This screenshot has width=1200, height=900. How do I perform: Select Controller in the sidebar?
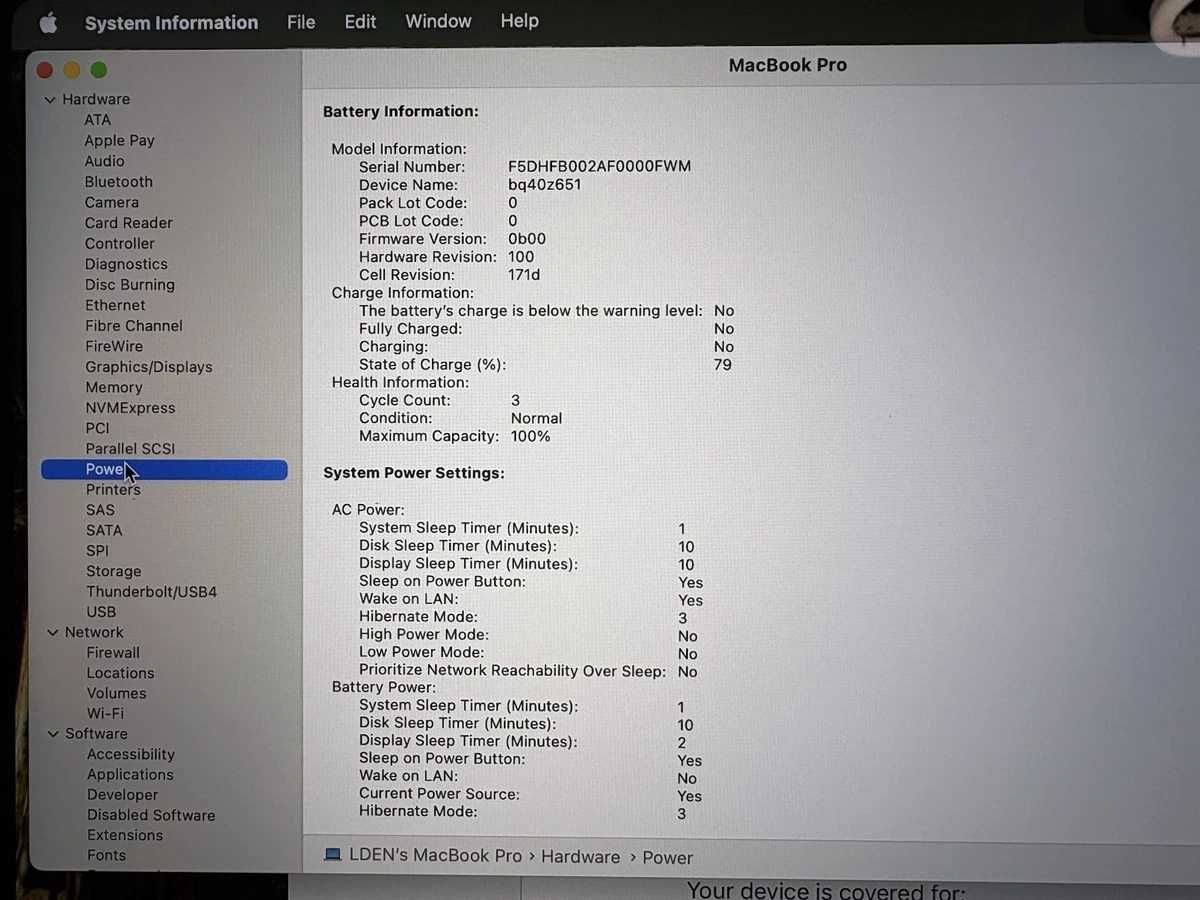(x=119, y=244)
